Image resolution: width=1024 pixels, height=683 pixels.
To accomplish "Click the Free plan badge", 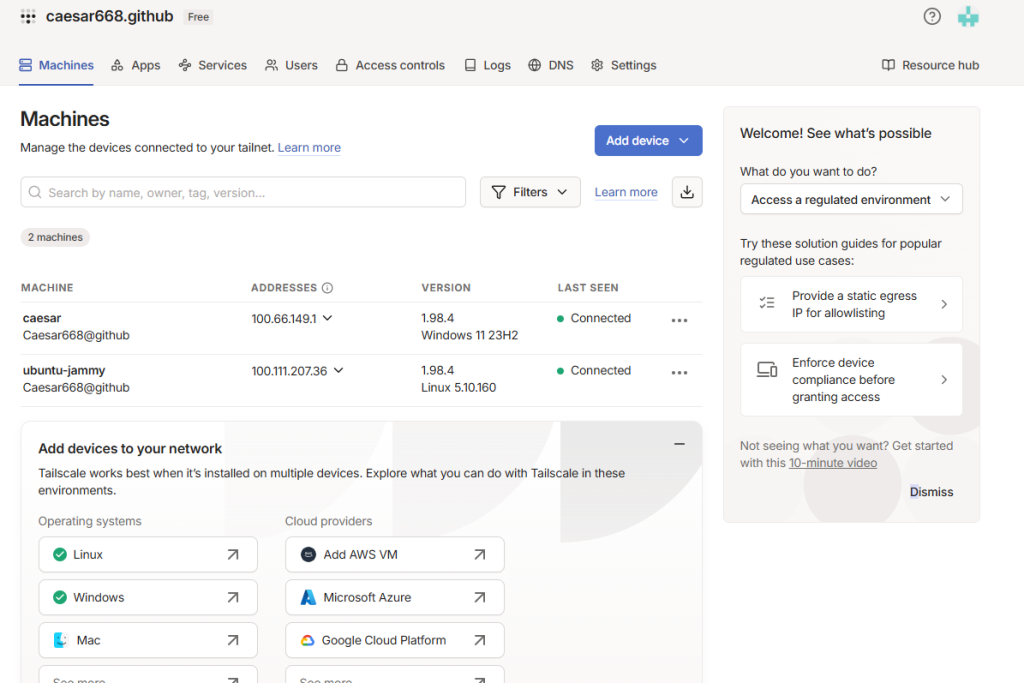I will 199,17.
